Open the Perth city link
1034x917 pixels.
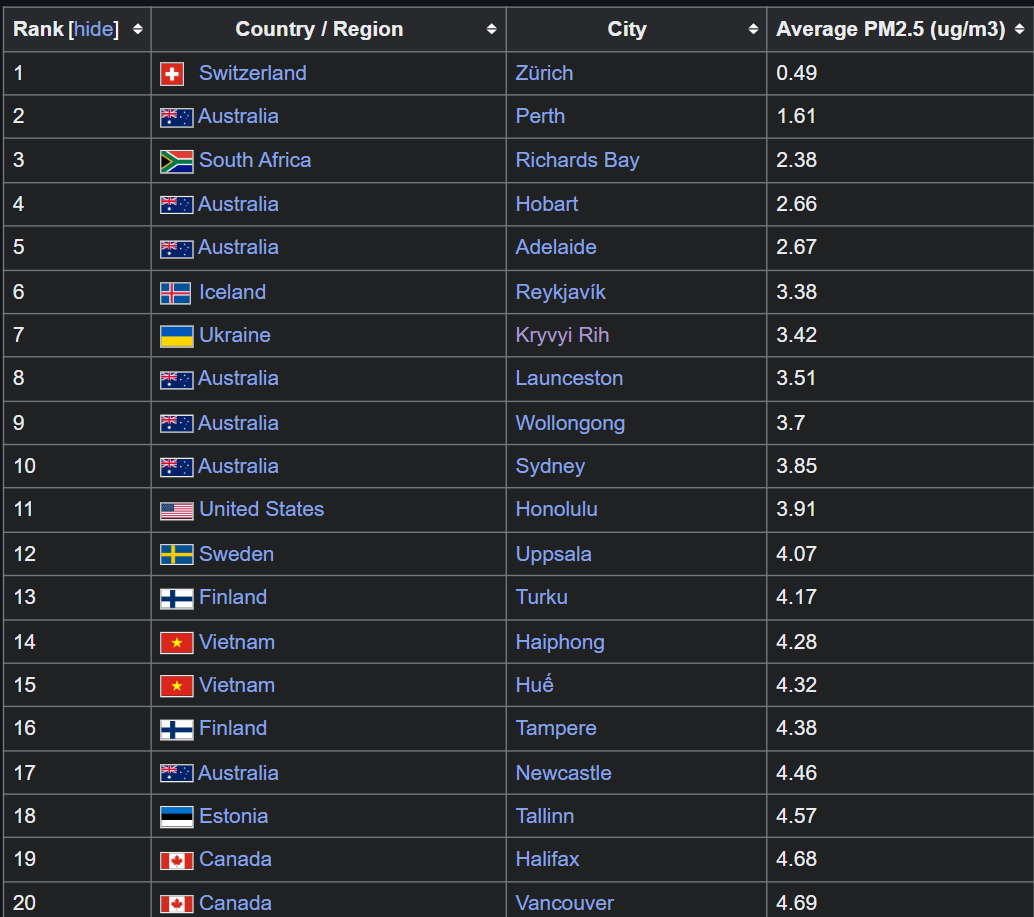click(540, 116)
